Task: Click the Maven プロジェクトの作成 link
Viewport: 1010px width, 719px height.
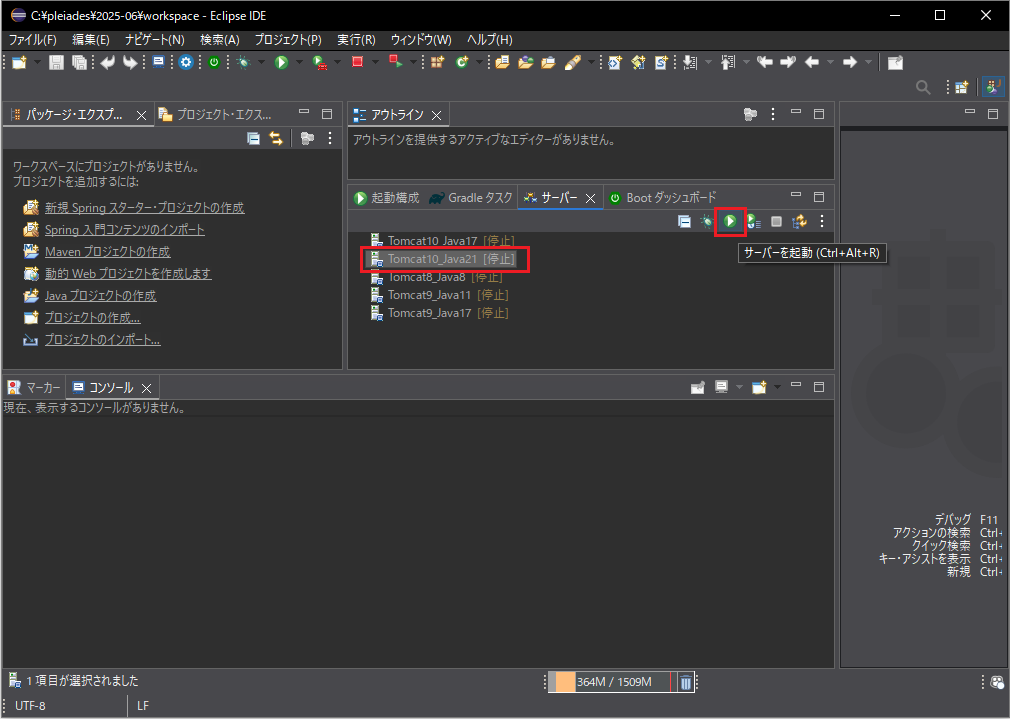Action: coord(107,252)
